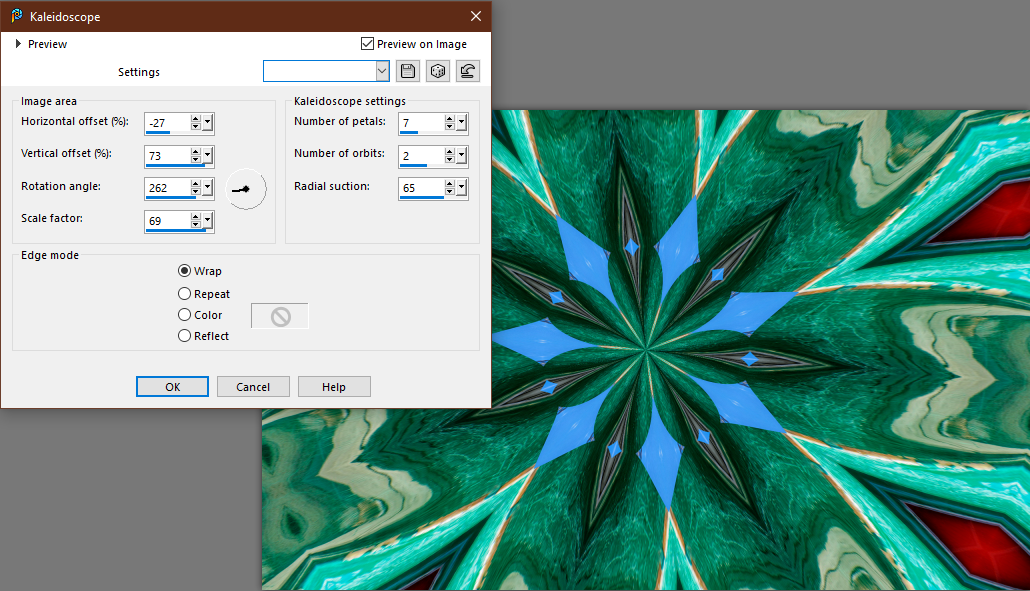
Task: Increase Number of petals with up arrow
Action: [x=450, y=118]
